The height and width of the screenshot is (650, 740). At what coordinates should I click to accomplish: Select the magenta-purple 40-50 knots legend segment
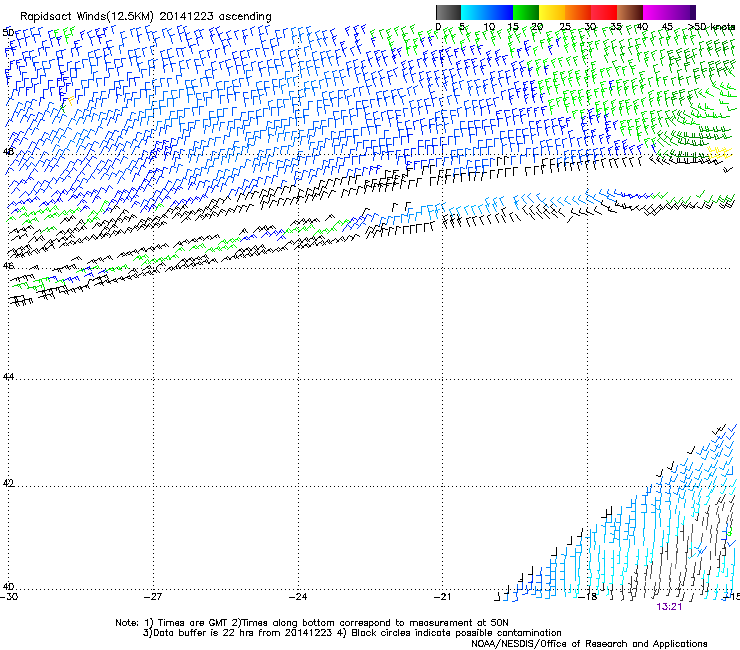pyautogui.click(x=669, y=12)
